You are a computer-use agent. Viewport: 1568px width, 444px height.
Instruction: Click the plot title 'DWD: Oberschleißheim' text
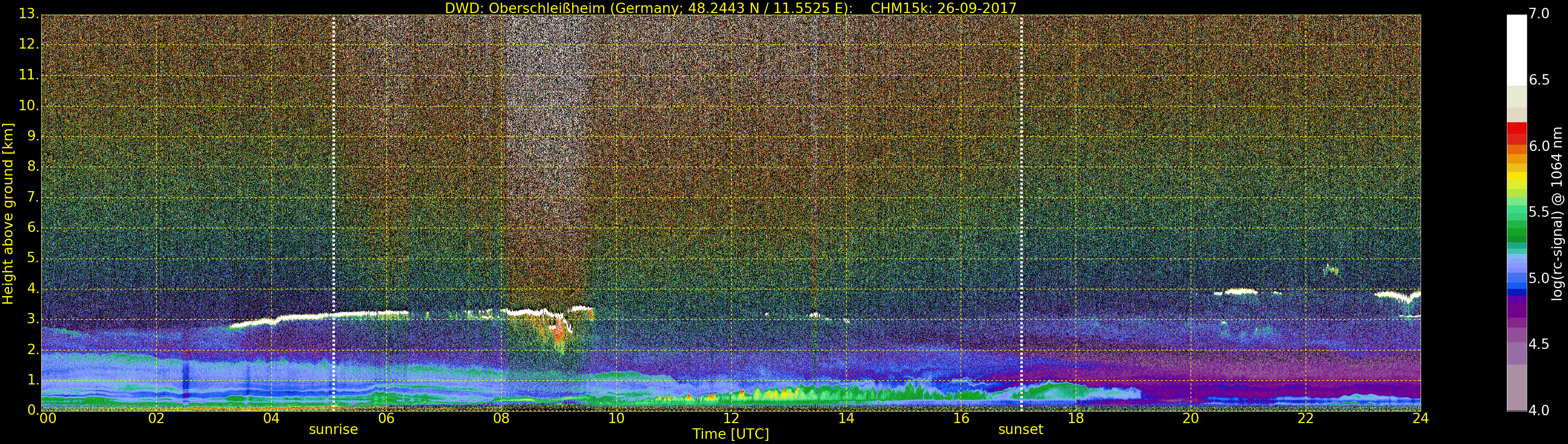[525, 8]
